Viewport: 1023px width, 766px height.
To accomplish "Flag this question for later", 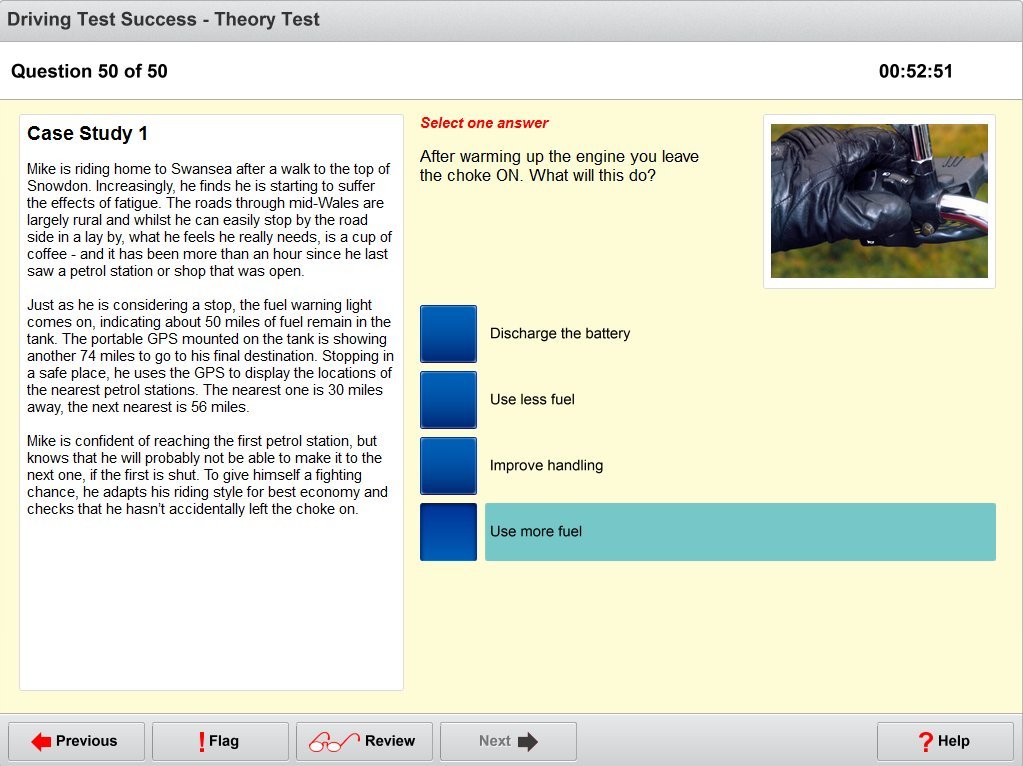I will (x=221, y=741).
